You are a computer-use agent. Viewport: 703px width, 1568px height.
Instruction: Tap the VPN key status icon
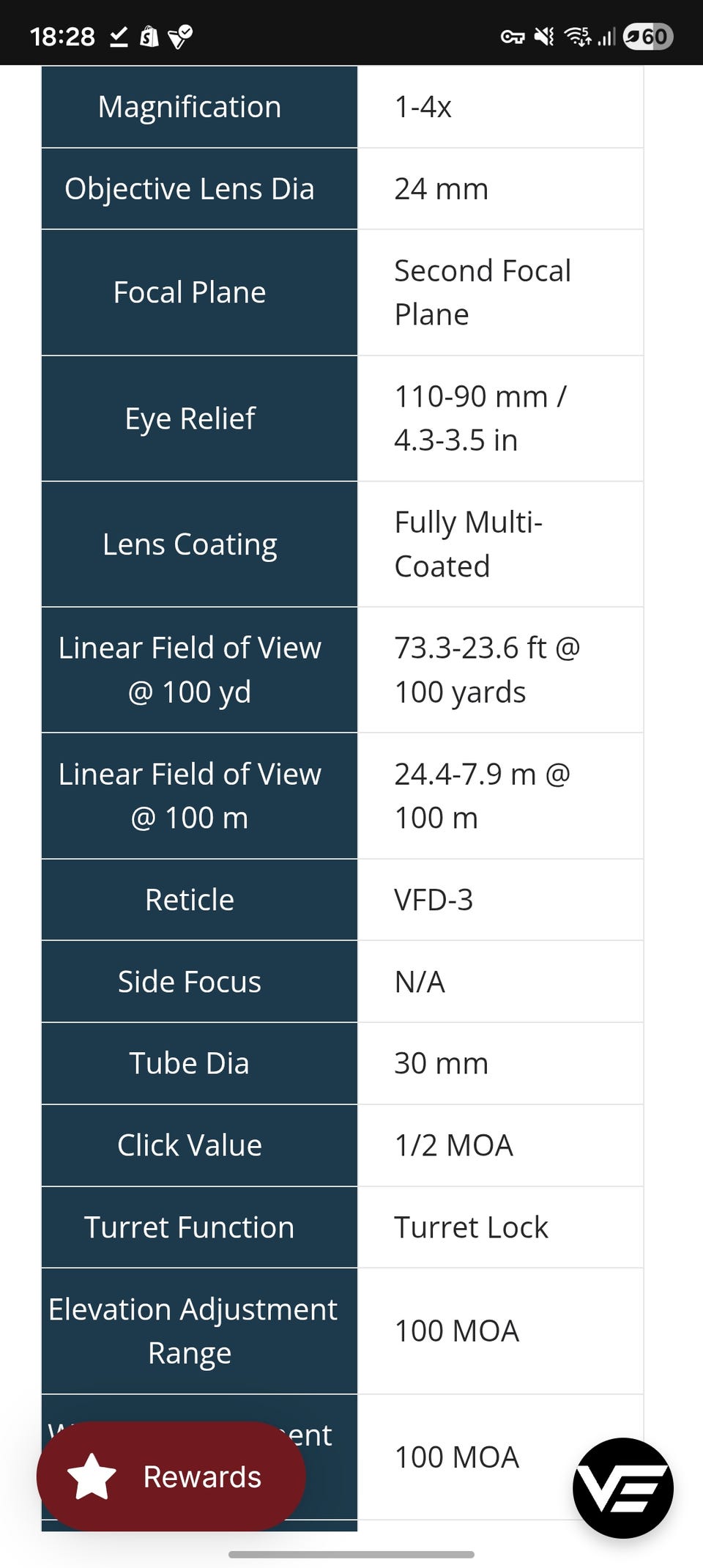coord(512,37)
